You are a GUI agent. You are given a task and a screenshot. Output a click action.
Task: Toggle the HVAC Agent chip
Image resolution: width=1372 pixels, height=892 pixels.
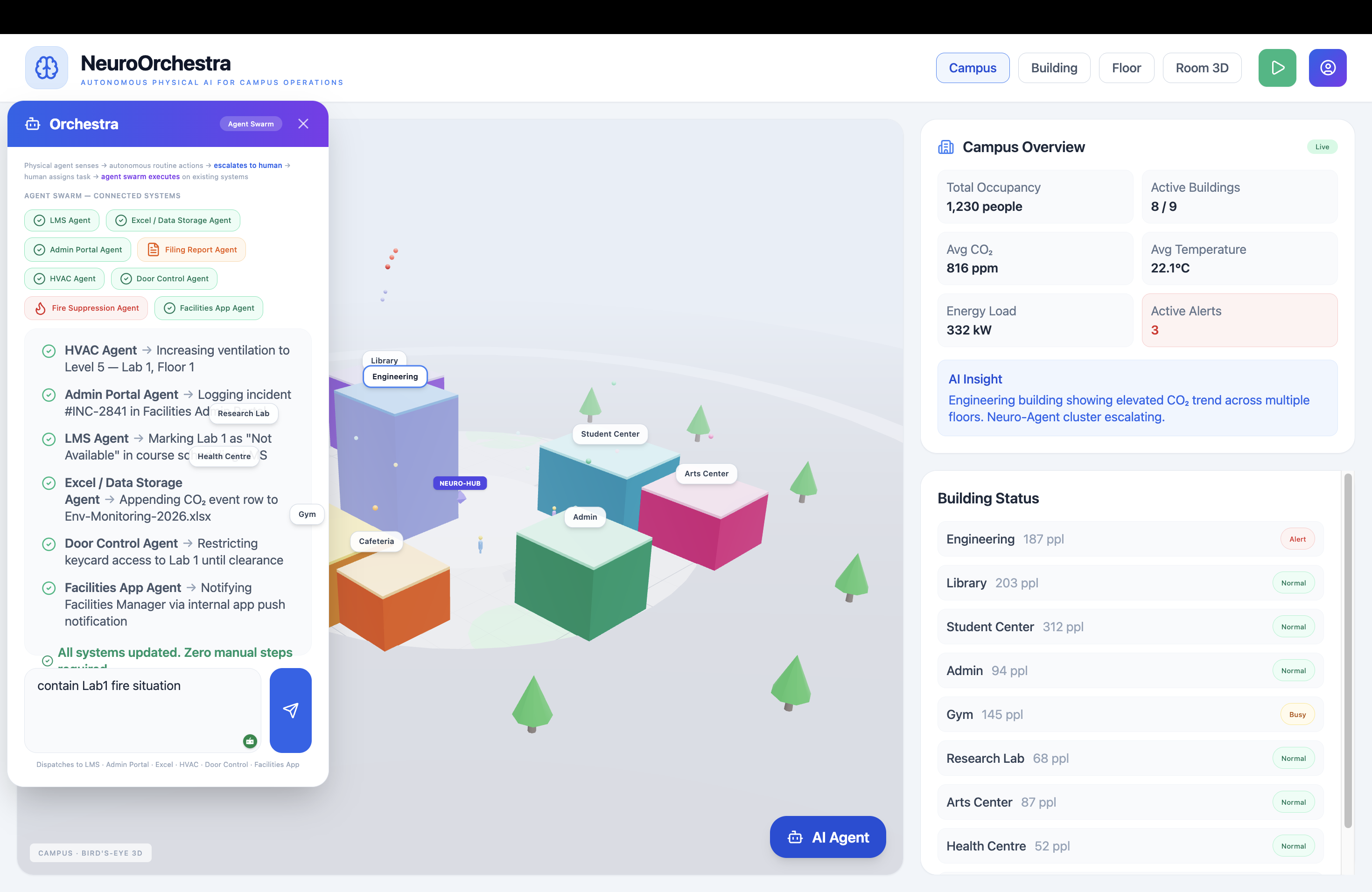click(x=64, y=279)
